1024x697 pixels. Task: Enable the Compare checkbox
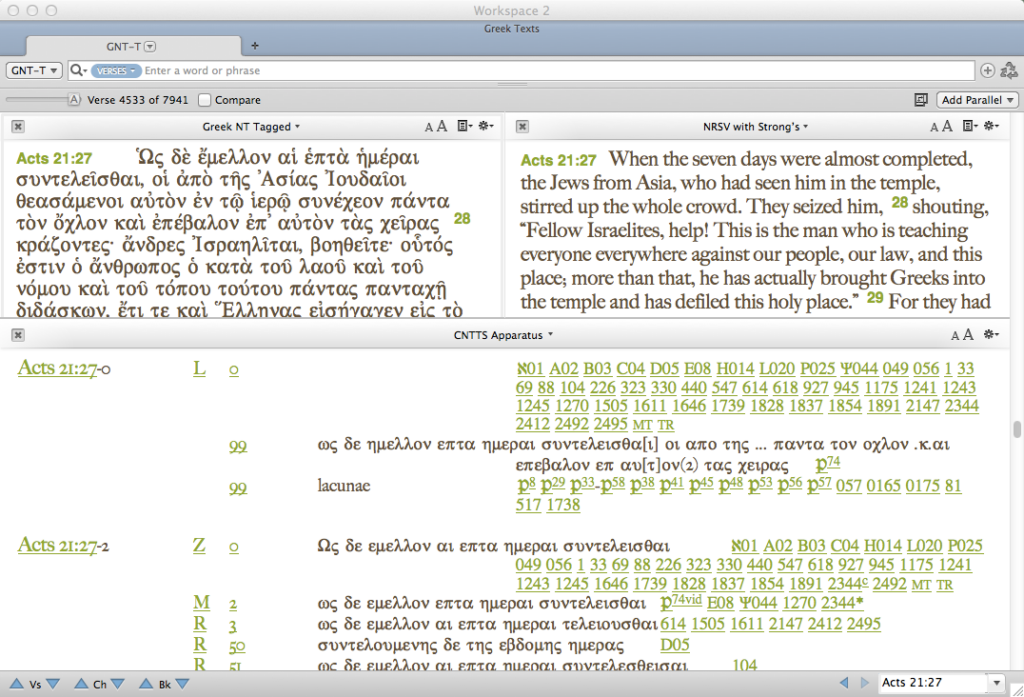205,100
